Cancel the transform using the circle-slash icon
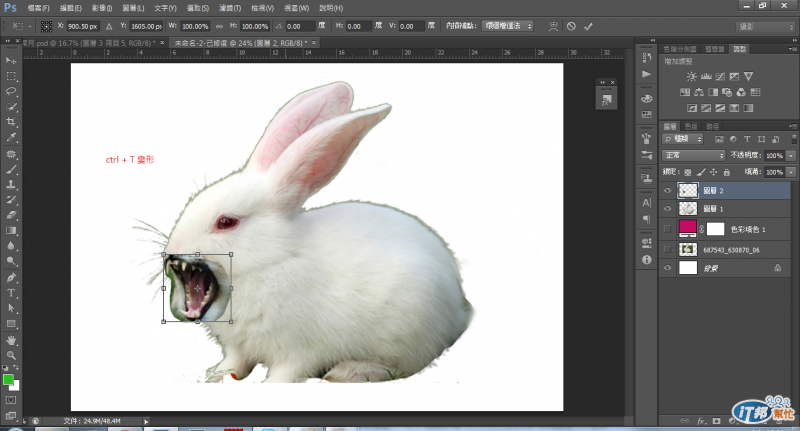800x431 pixels. [570, 26]
